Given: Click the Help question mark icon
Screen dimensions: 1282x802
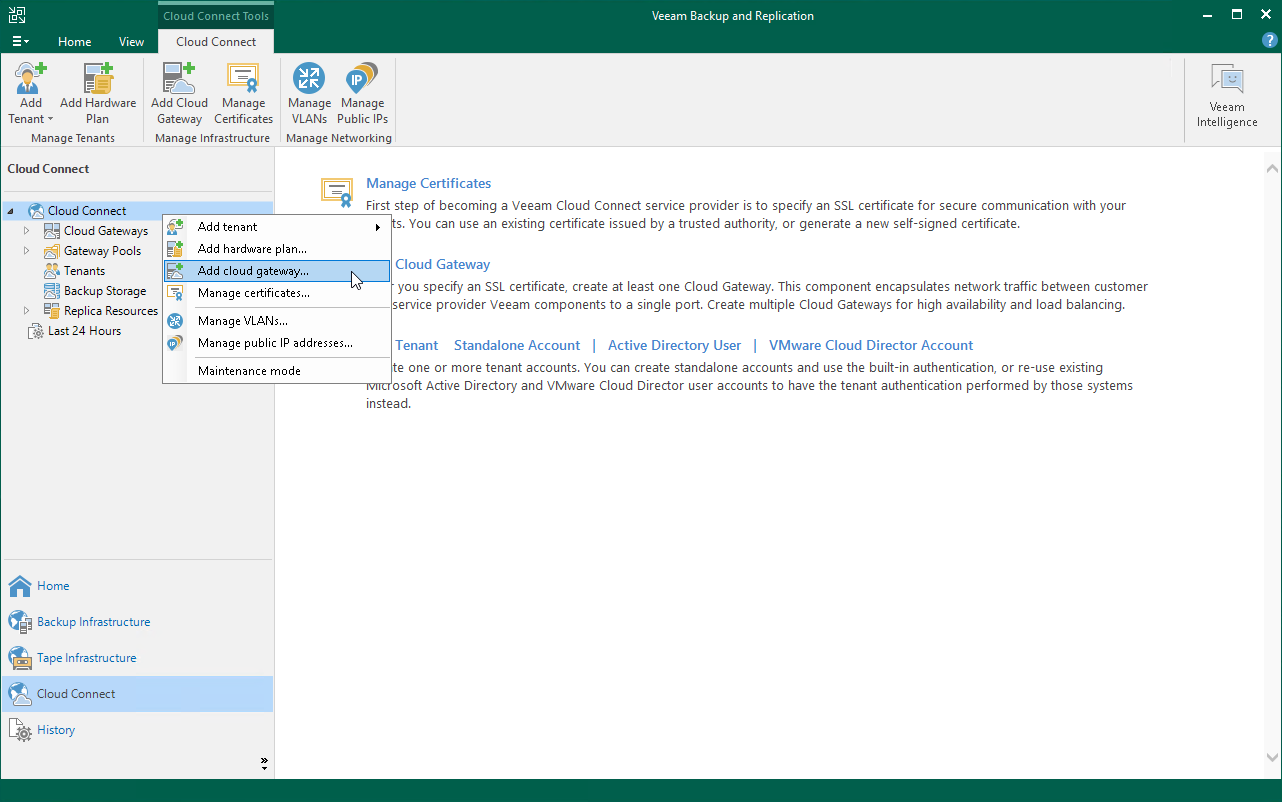Looking at the screenshot, I should pos(1269,40).
